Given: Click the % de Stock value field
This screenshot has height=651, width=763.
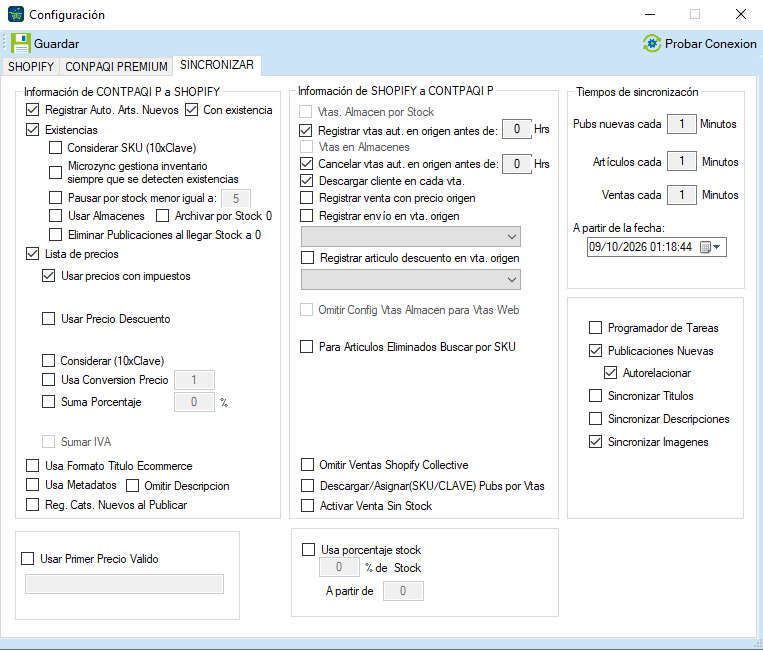Looking at the screenshot, I should point(339,567).
